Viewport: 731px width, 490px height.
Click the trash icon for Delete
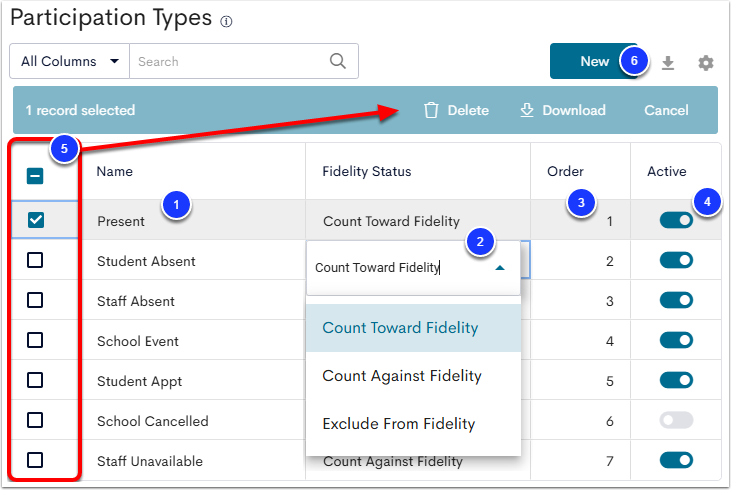coord(431,110)
